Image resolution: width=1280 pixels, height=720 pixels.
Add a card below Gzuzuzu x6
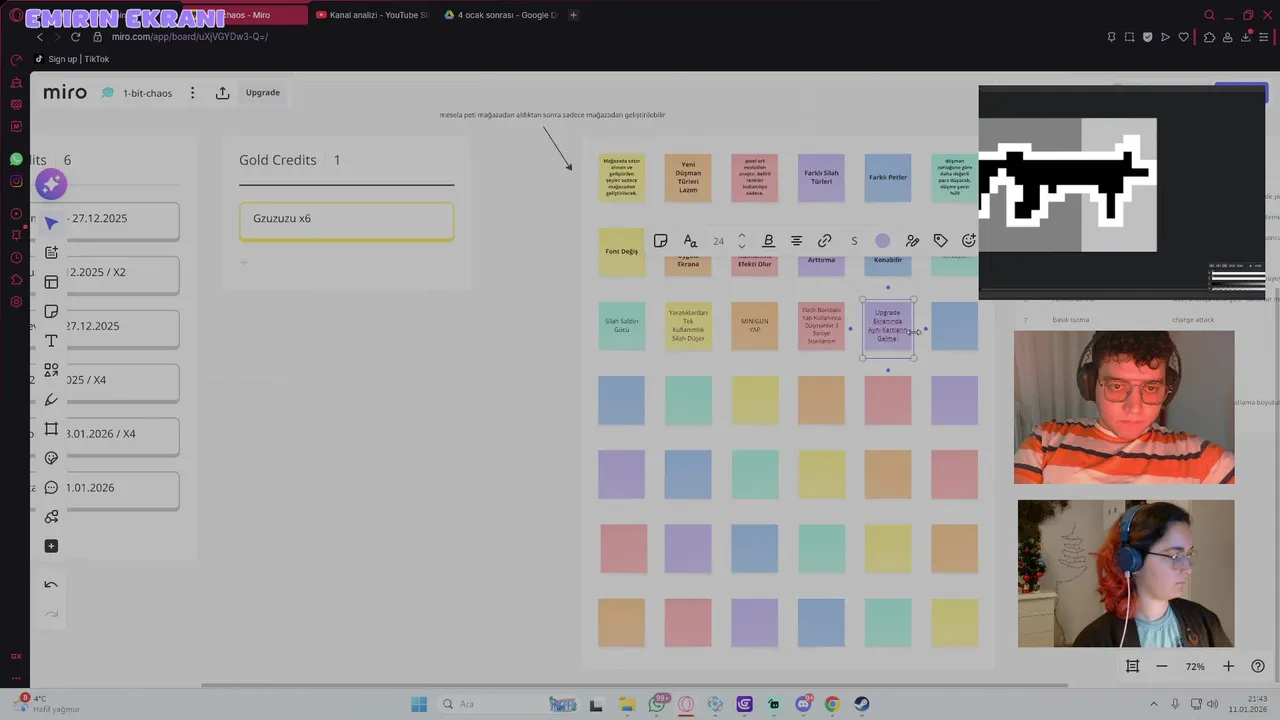coord(243,263)
